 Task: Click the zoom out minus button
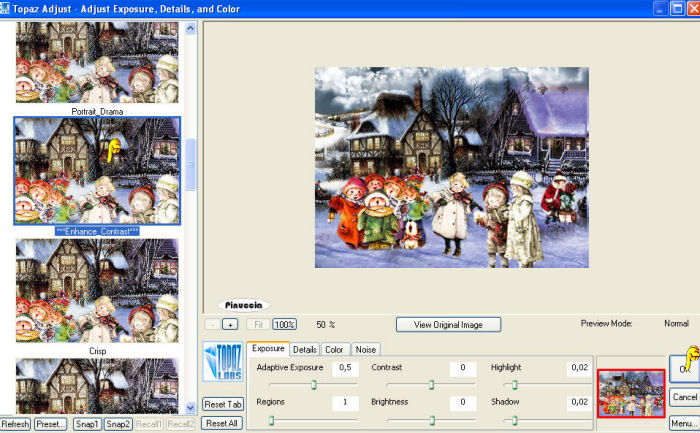pos(212,325)
